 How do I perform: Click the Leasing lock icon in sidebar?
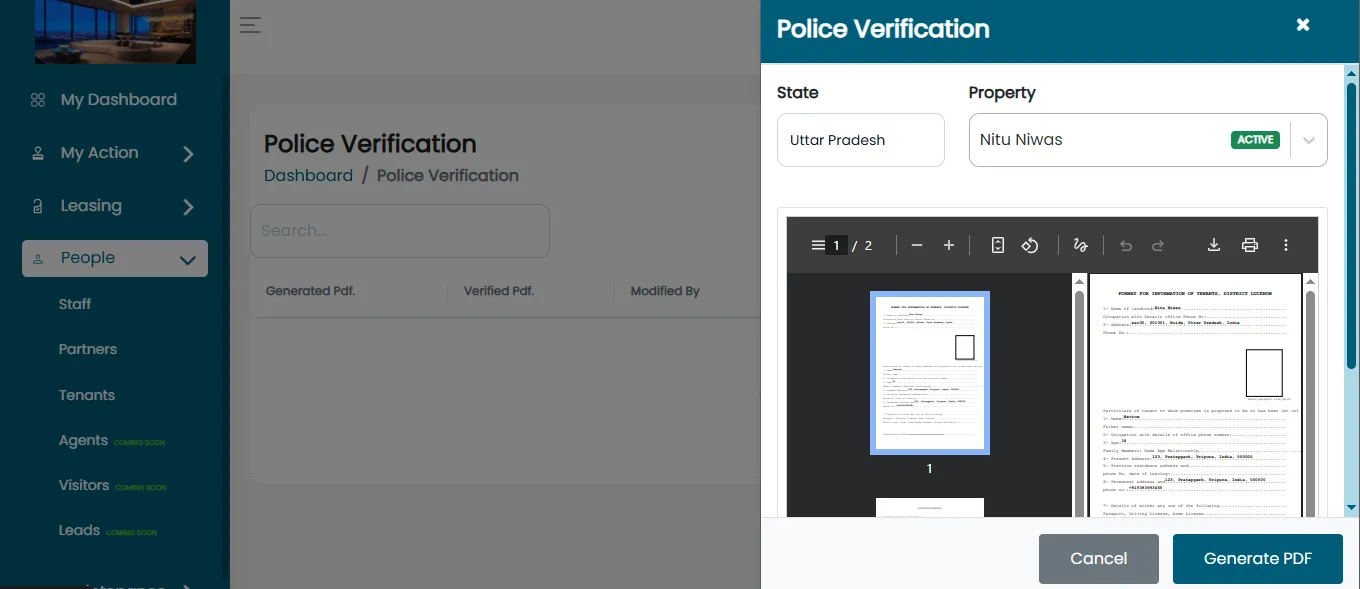[38, 206]
